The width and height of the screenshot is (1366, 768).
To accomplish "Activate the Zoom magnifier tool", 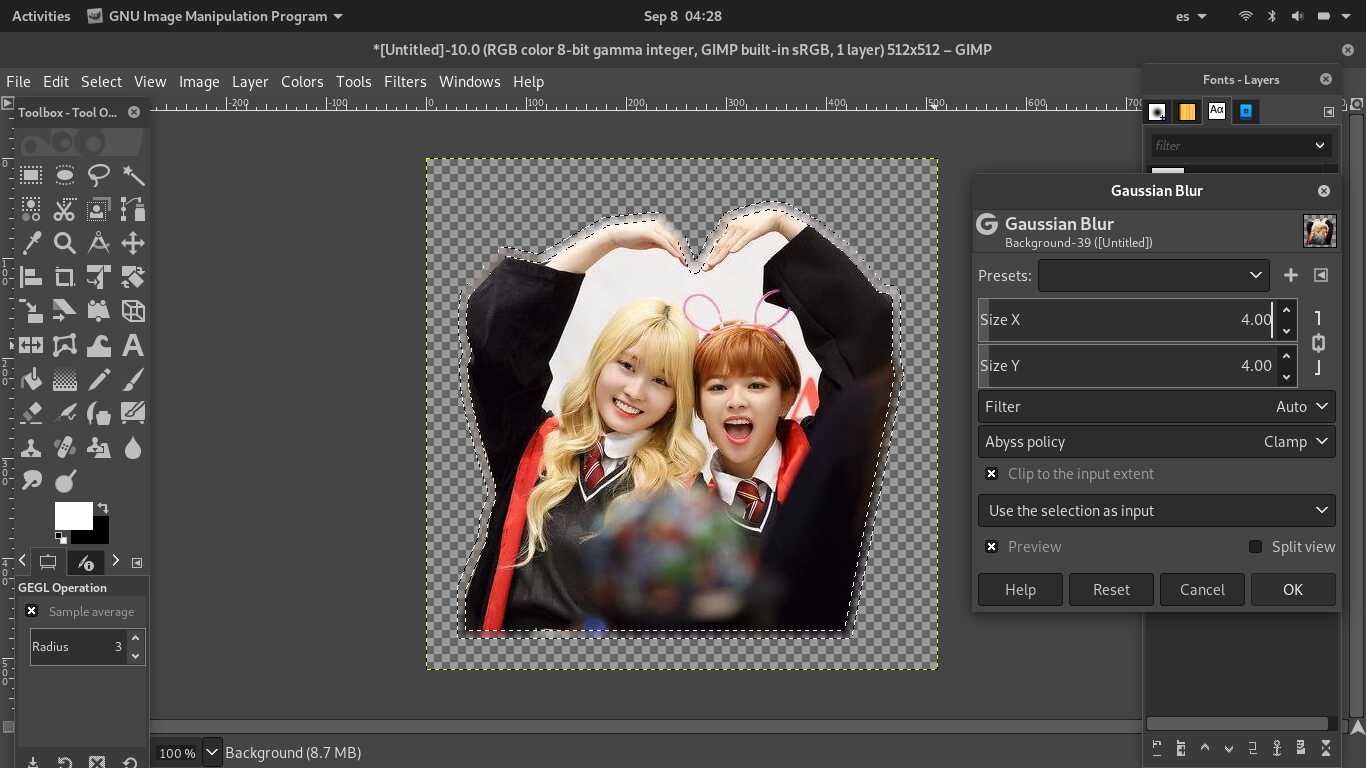I will pyautogui.click(x=65, y=243).
